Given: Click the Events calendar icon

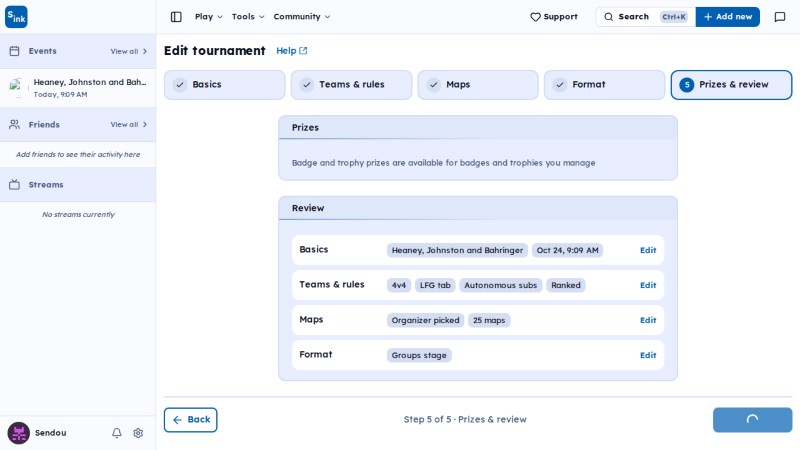Looking at the screenshot, I should pyautogui.click(x=14, y=51).
